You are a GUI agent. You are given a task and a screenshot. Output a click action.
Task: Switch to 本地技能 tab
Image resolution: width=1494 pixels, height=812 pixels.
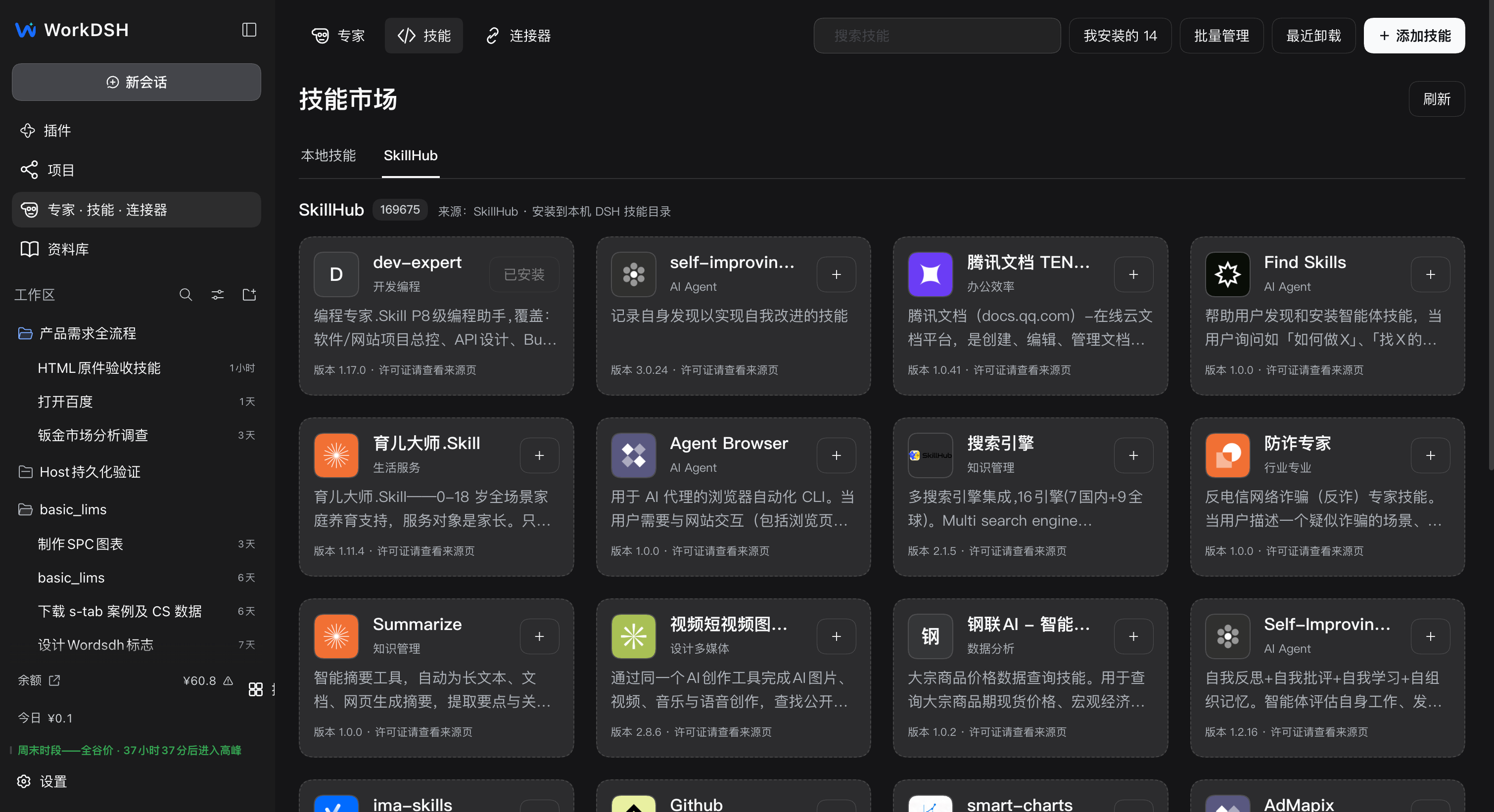(x=328, y=155)
